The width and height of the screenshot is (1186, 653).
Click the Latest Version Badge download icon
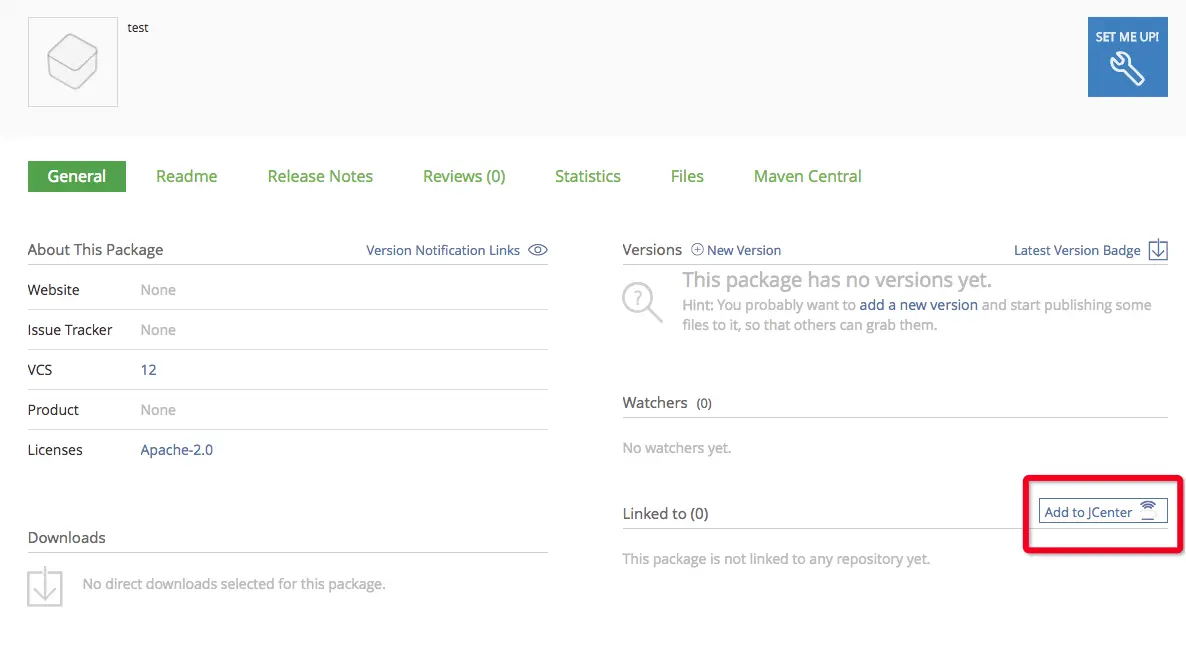tap(1157, 250)
